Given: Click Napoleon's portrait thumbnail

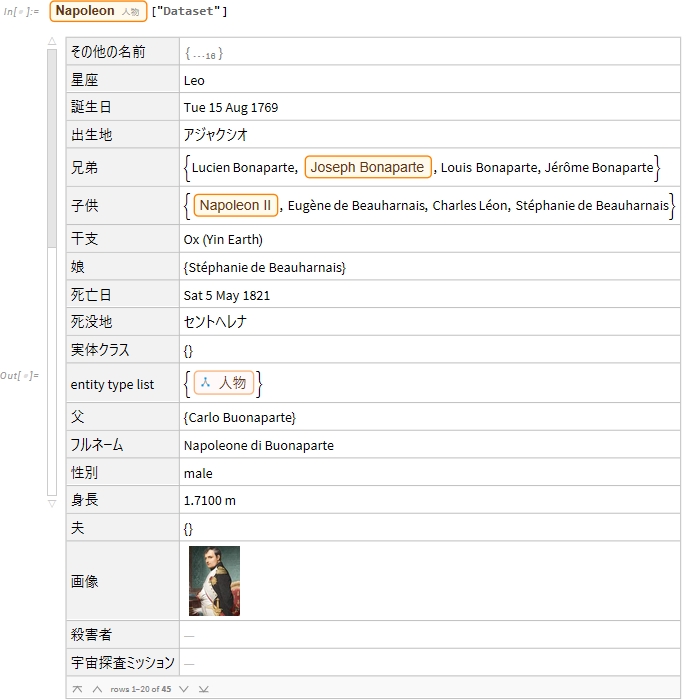Looking at the screenshot, I should point(214,580).
